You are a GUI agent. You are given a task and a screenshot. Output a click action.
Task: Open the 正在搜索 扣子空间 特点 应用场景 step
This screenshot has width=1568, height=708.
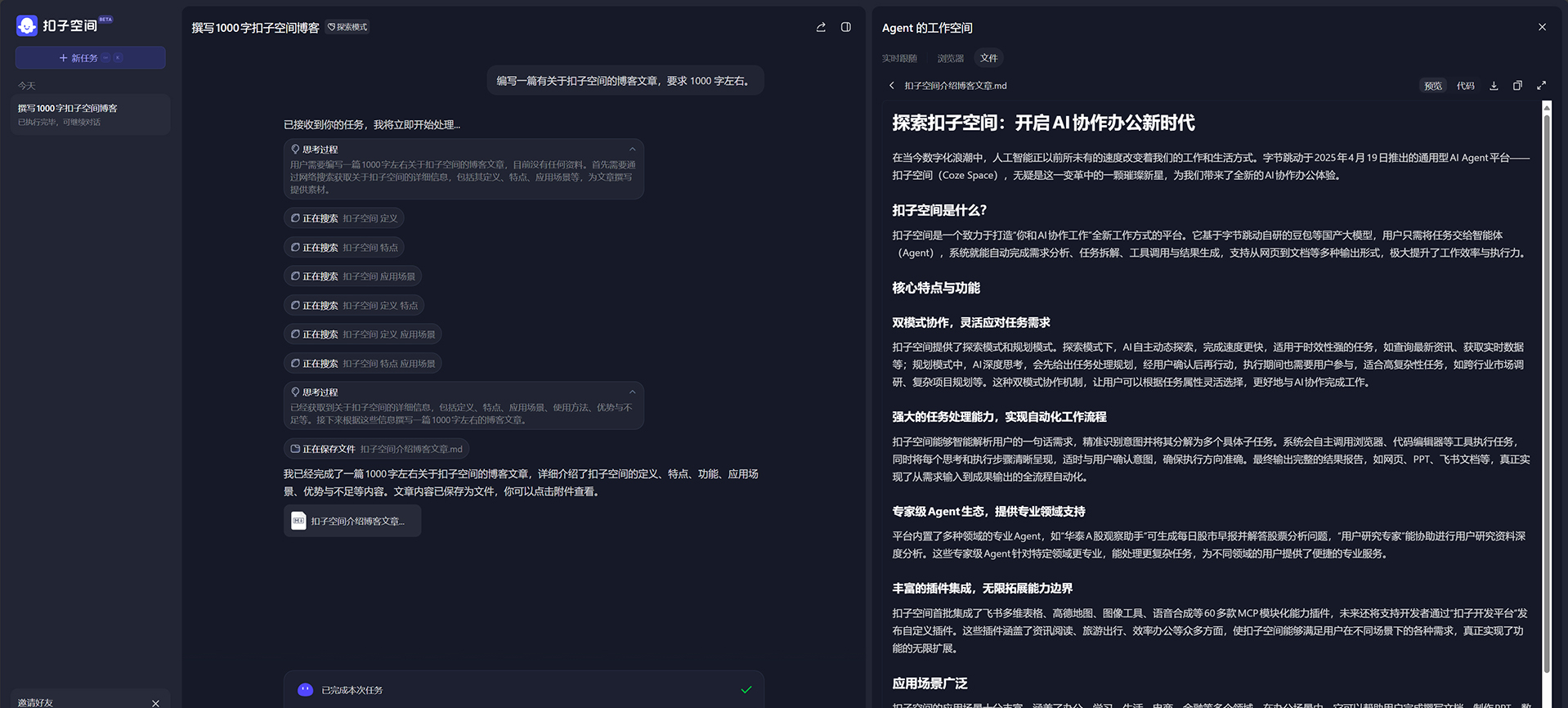coord(363,363)
